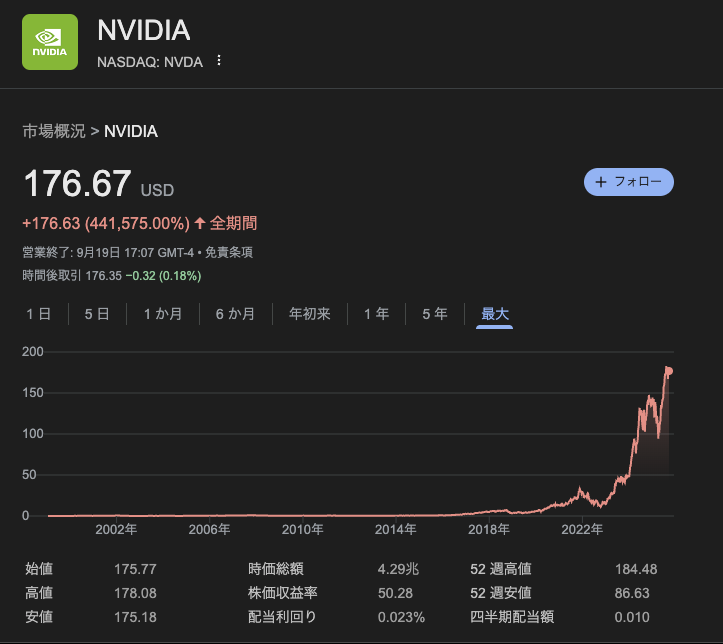The height and width of the screenshot is (644, 723).
Task: Switch chart to 1年 range
Action: (x=376, y=314)
